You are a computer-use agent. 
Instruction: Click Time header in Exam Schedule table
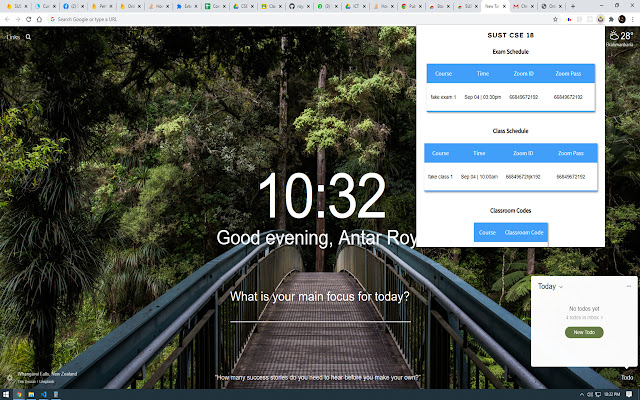(x=483, y=74)
